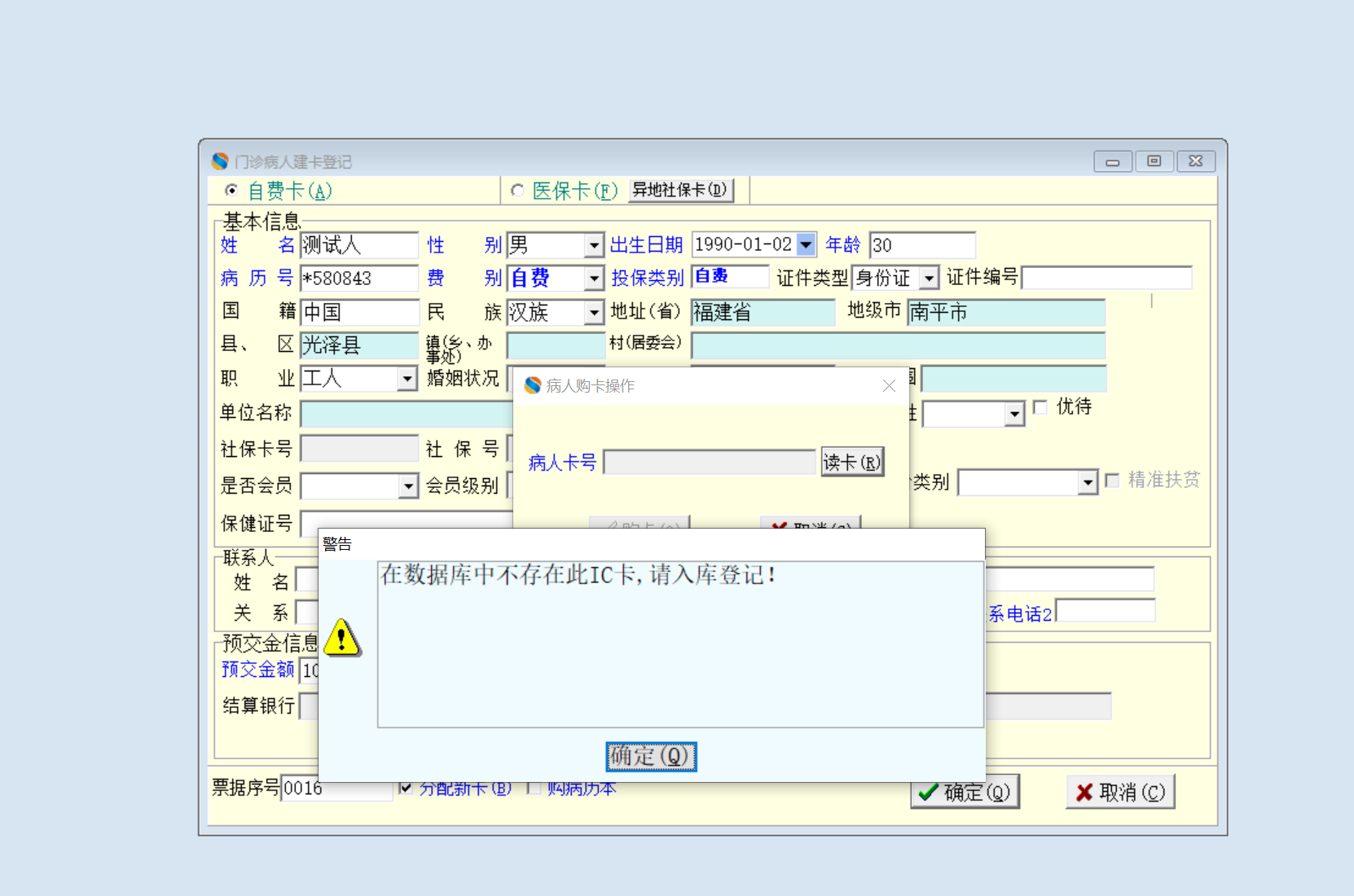Click the app logo in 门诊病人建卡登记 title bar
Screen dimensions: 1354x896
[220, 161]
